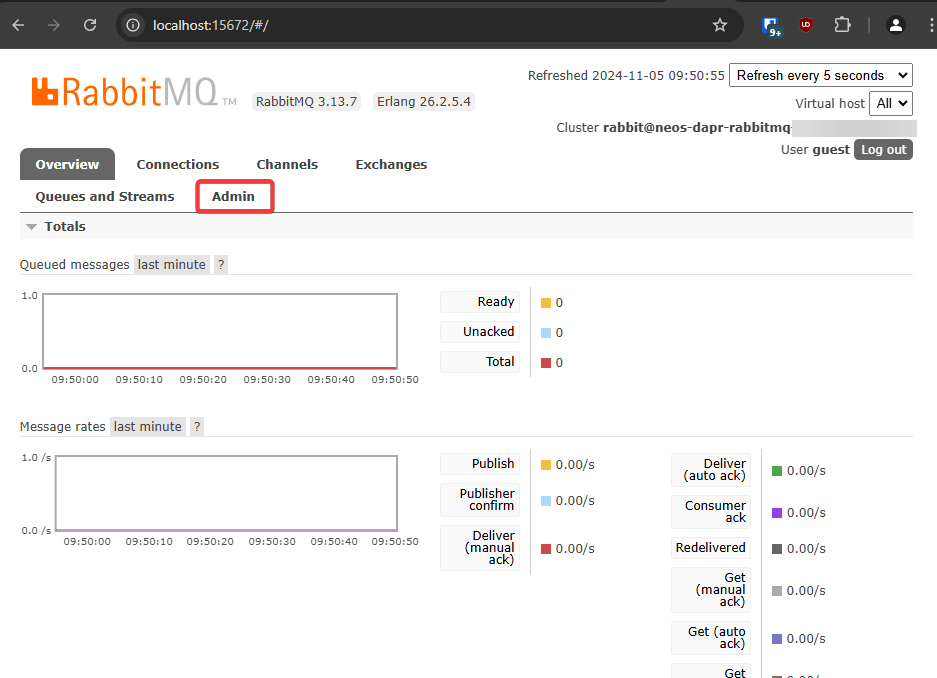Open the Virtual host All dropdown
This screenshot has height=678, width=937.
click(890, 103)
